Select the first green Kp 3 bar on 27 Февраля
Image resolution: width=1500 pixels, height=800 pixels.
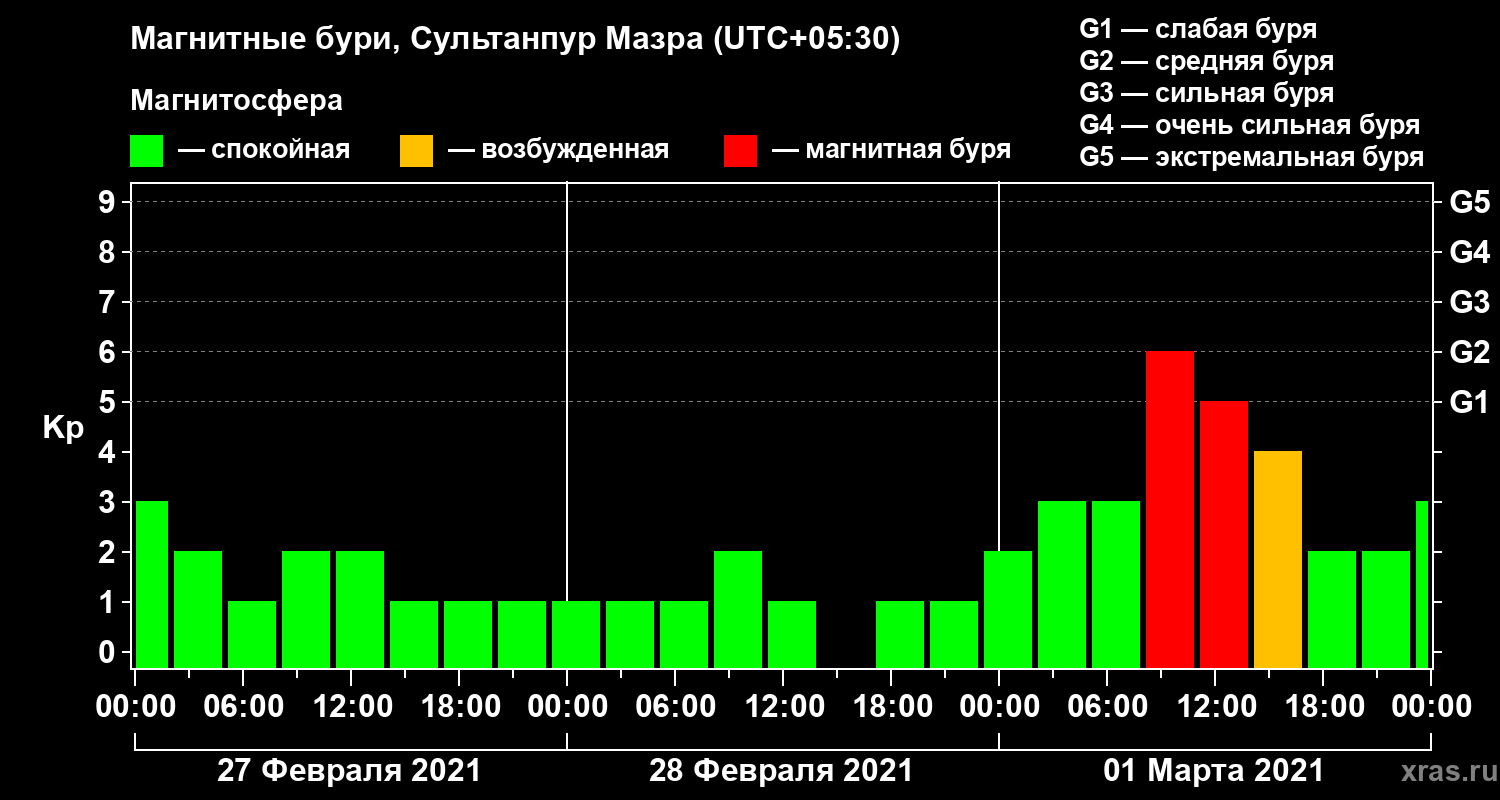pos(152,585)
